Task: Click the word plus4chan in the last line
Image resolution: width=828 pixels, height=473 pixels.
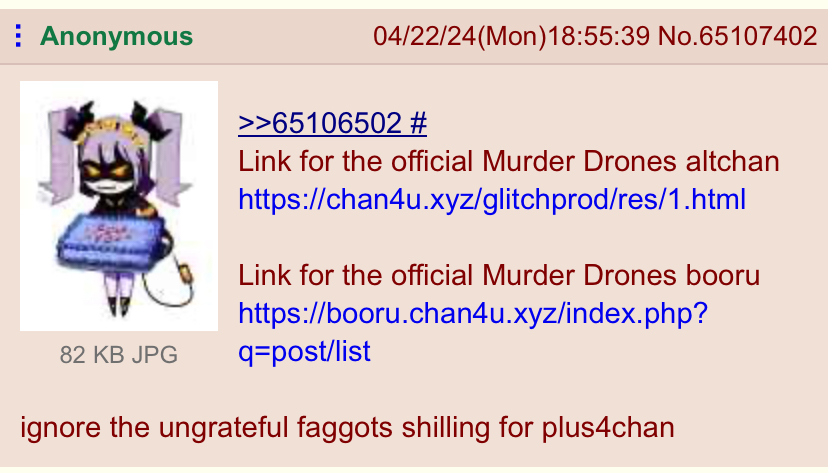Action: tap(608, 428)
